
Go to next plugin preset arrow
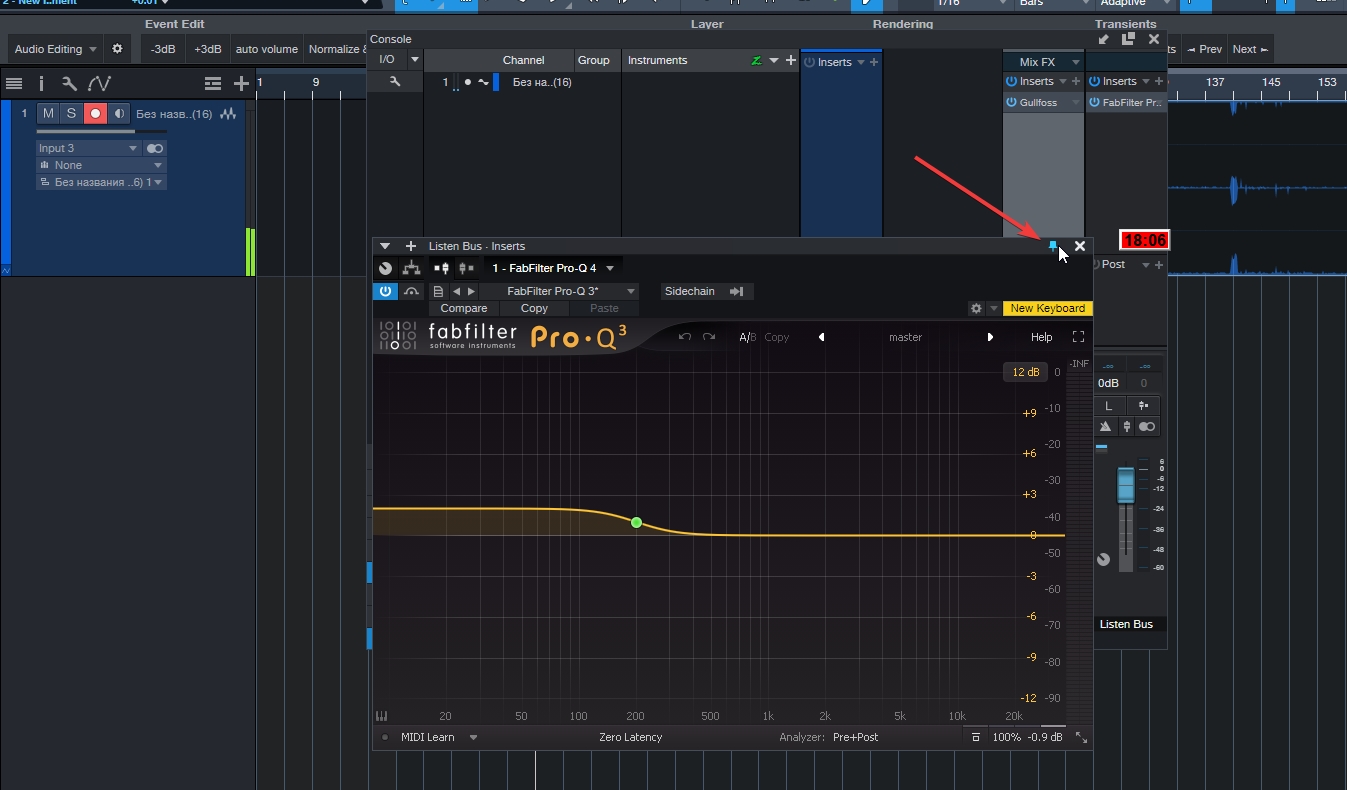coord(472,291)
